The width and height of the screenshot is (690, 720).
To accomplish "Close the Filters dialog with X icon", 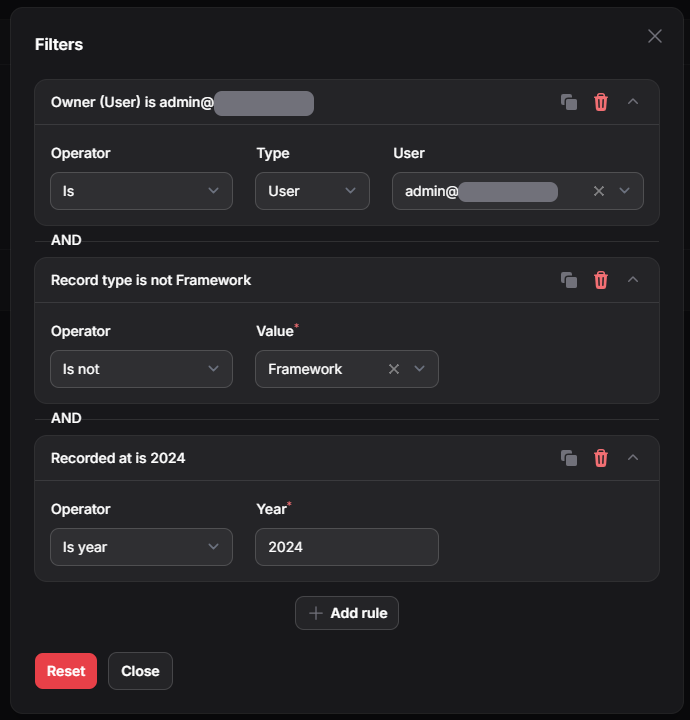I will [x=655, y=36].
